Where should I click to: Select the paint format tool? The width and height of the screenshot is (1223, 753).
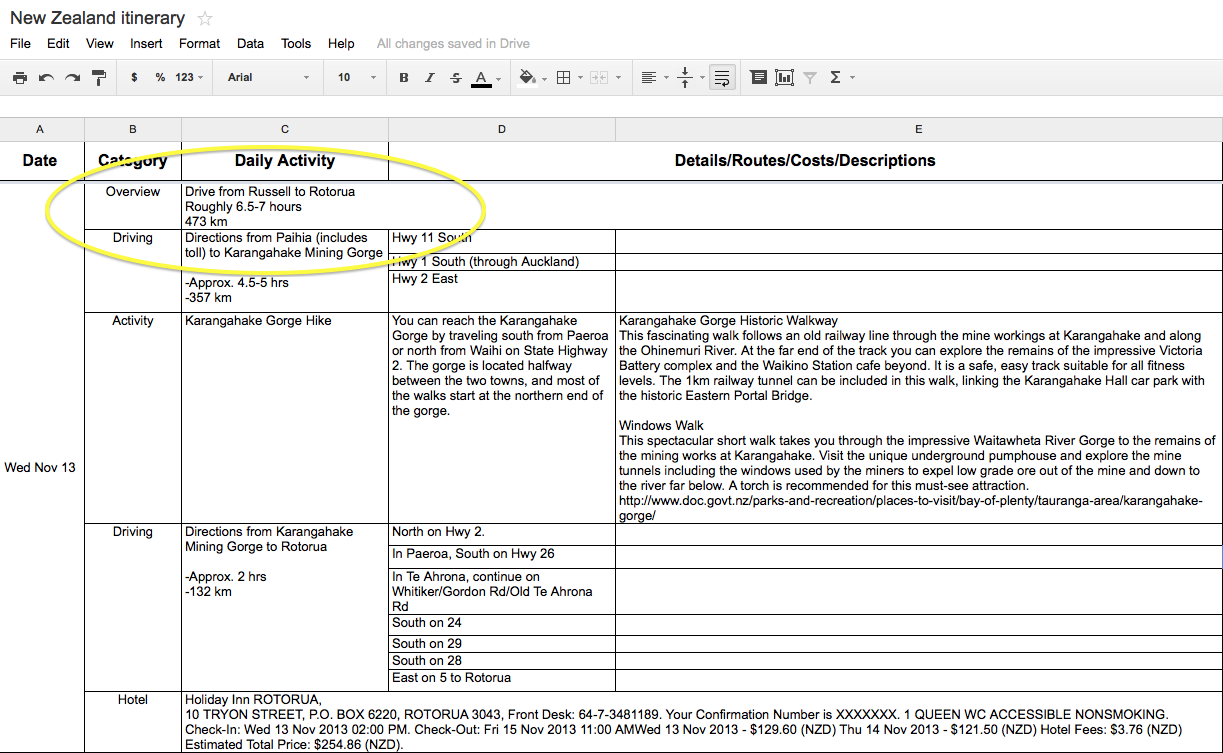point(99,77)
